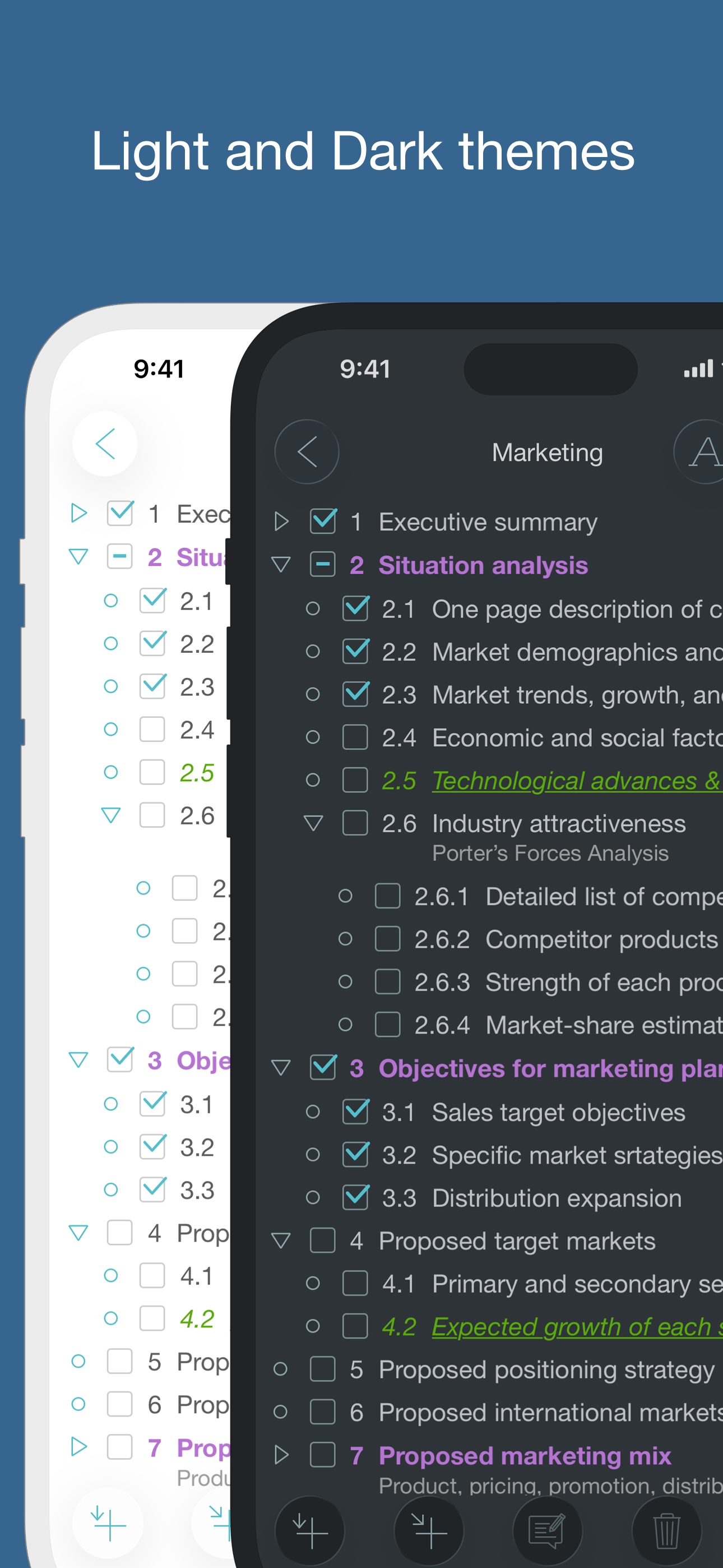723x1568 pixels.
Task: Toggle 2 Situation analysis mixed checkbox
Action: point(323,564)
